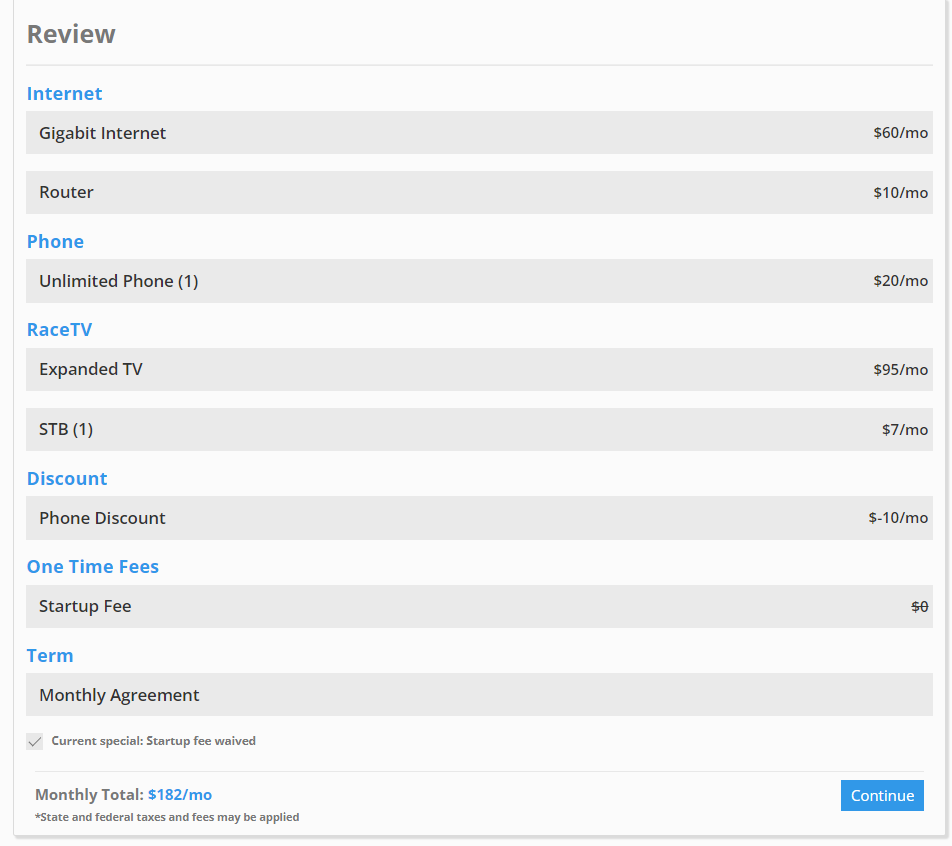The width and height of the screenshot is (952, 846).
Task: Click the crossed-out $0 startup fee price
Action: [919, 606]
